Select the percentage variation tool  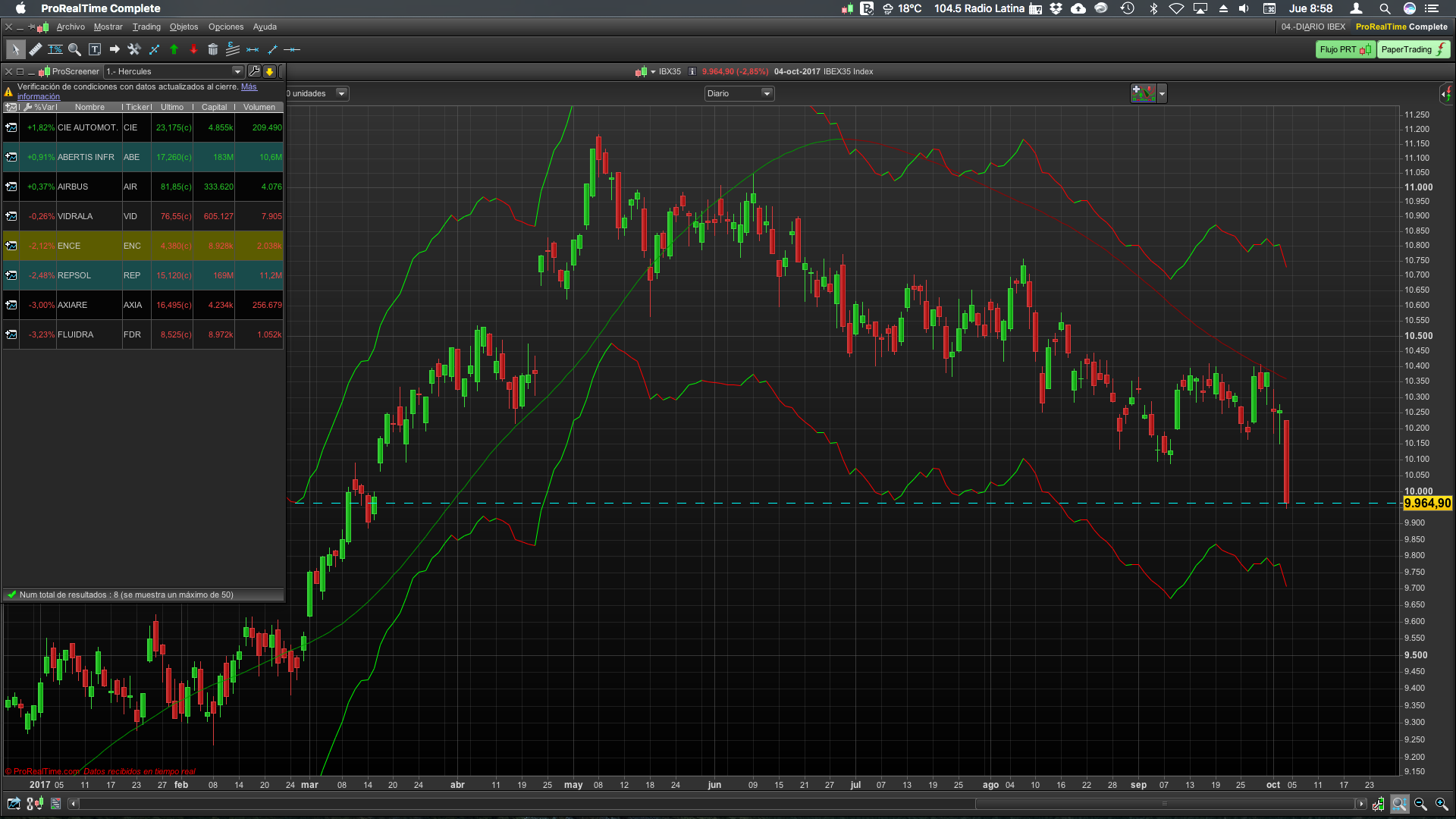55,49
